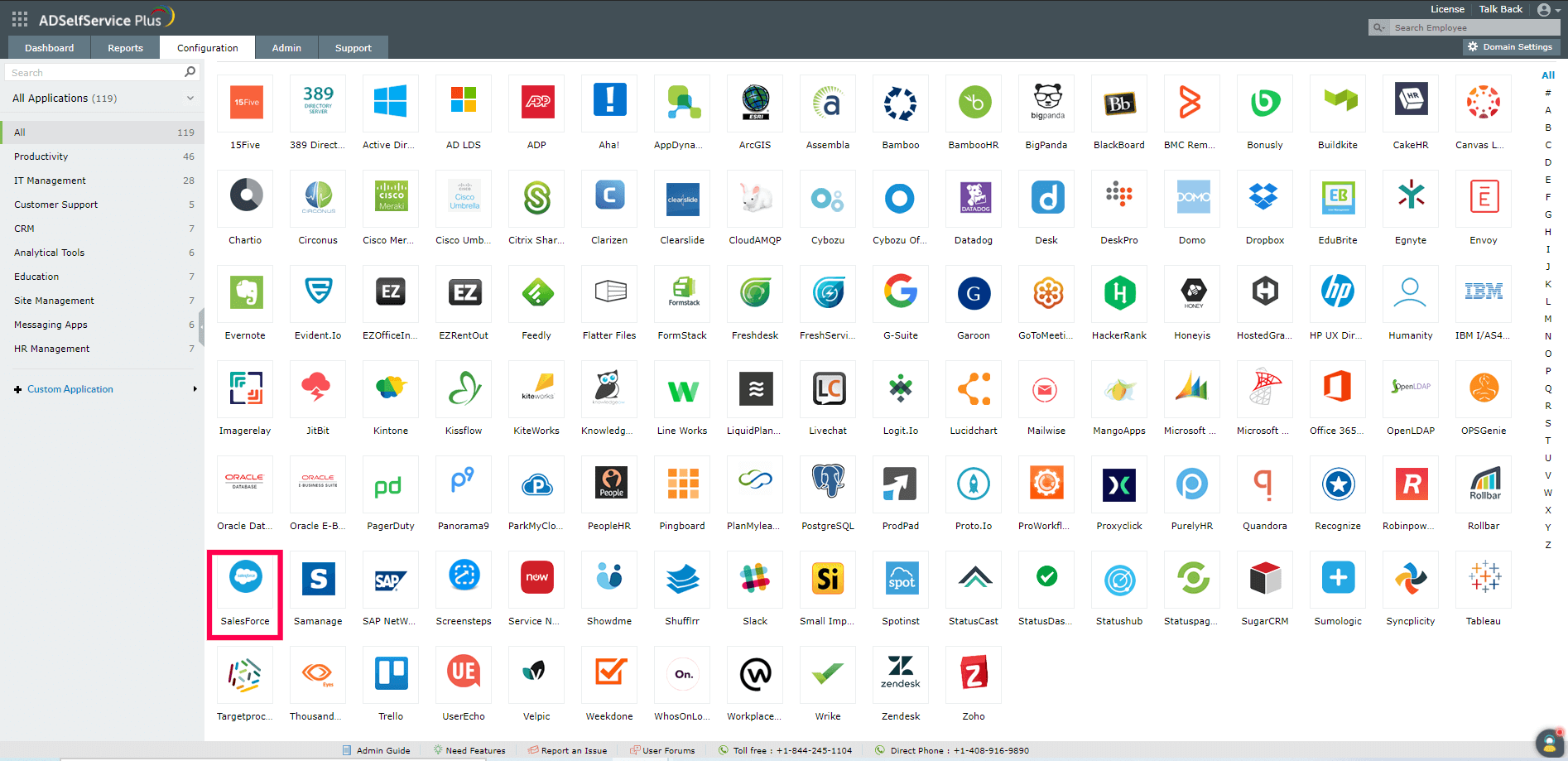Open the Office 365 app icon
Viewport: 1568px width, 761px height.
point(1338,388)
